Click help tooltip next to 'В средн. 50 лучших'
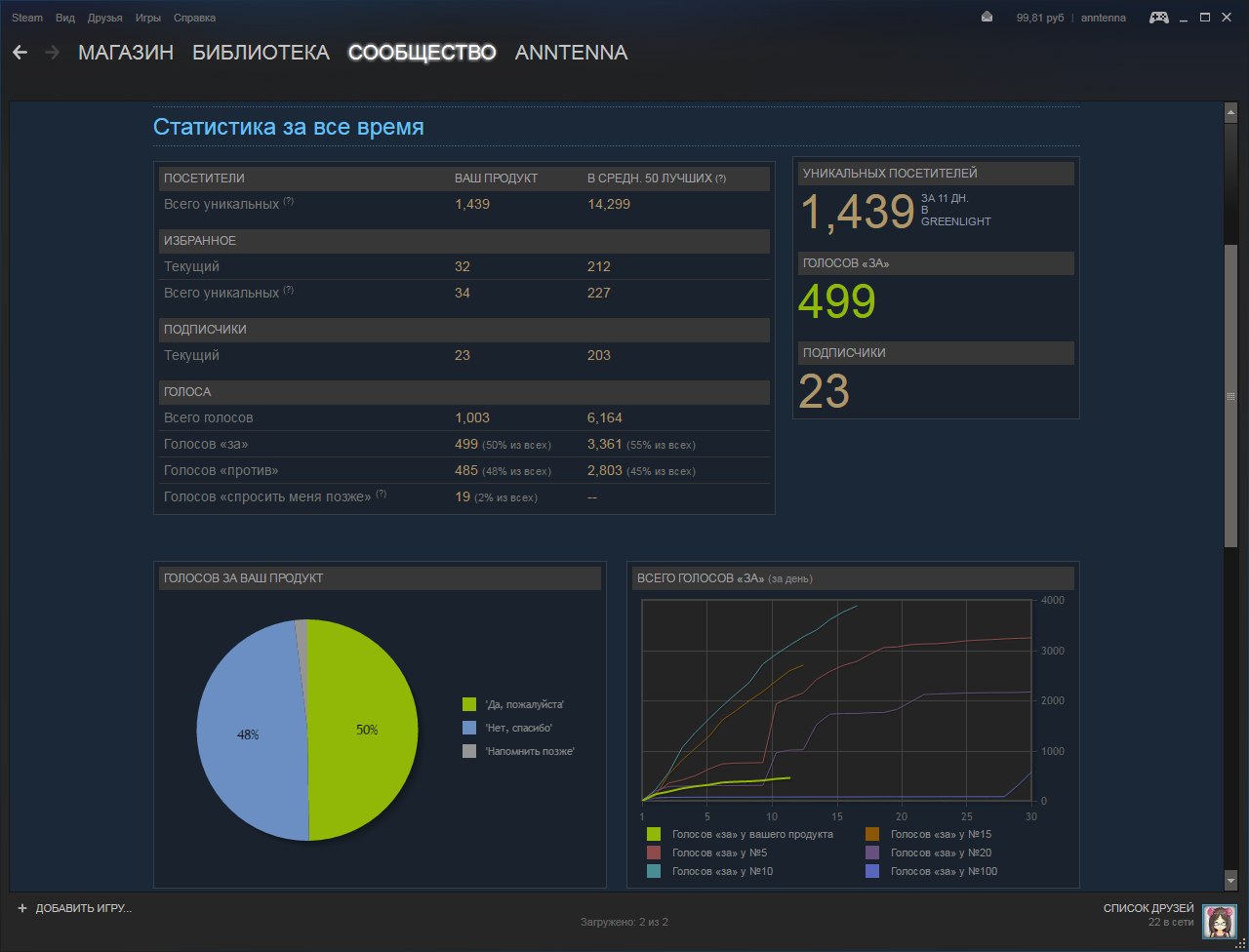 click(x=720, y=178)
